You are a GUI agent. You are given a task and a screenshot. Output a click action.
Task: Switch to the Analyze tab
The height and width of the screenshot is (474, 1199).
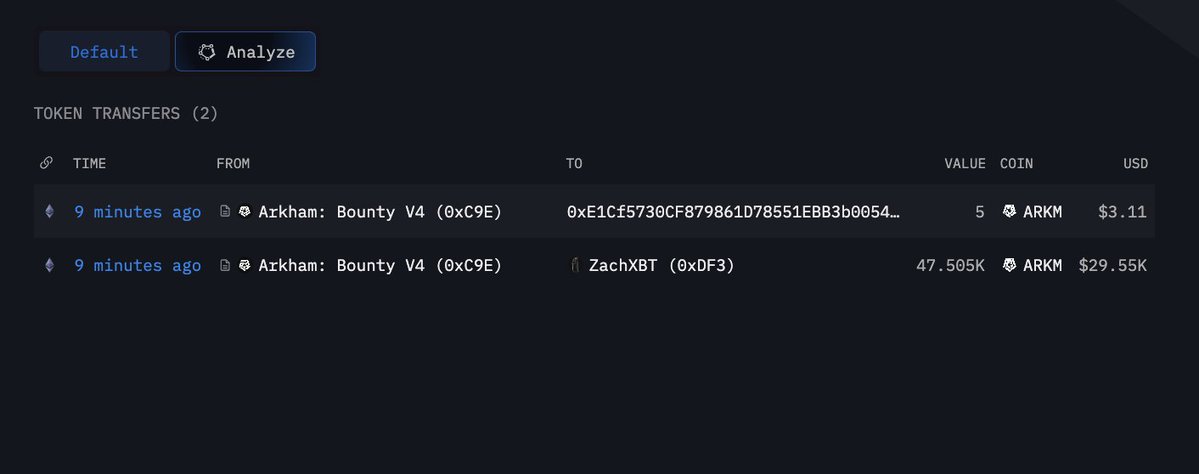click(245, 52)
